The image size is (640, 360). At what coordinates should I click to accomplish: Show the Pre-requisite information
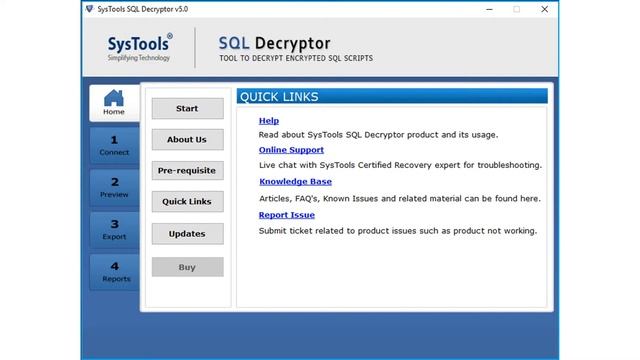(x=187, y=171)
